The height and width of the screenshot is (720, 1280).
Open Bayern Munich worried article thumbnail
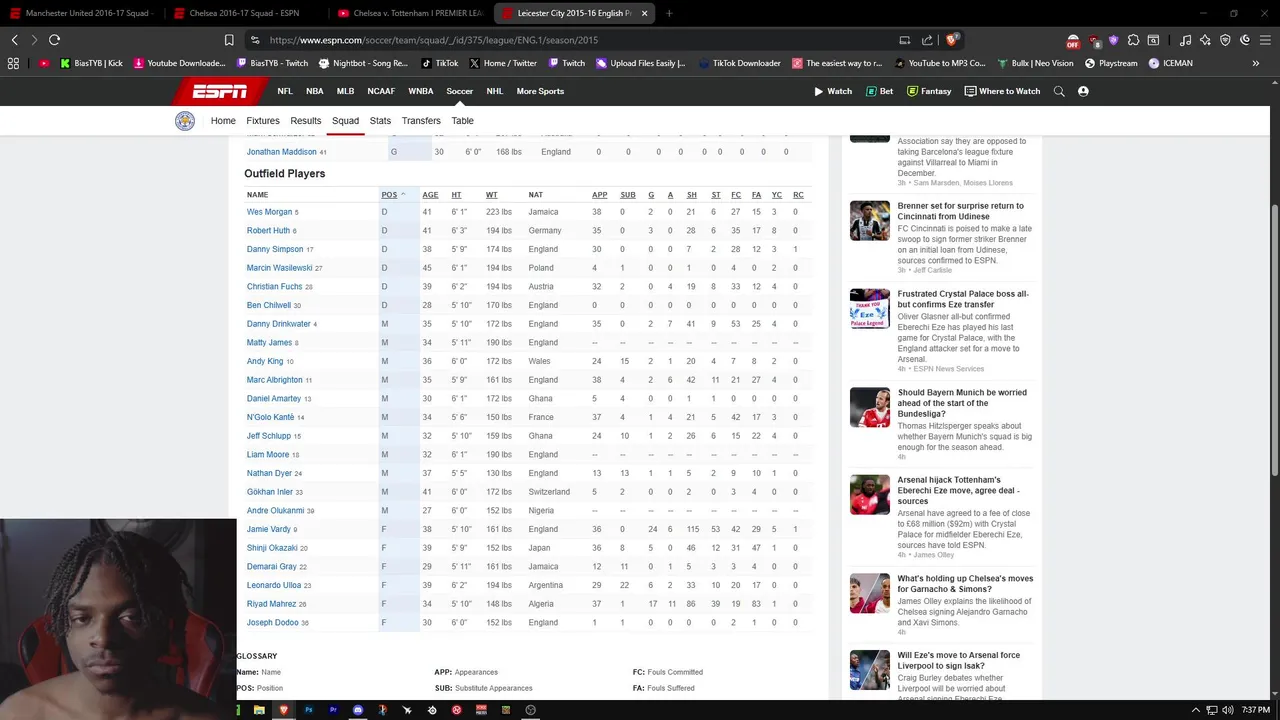869,407
